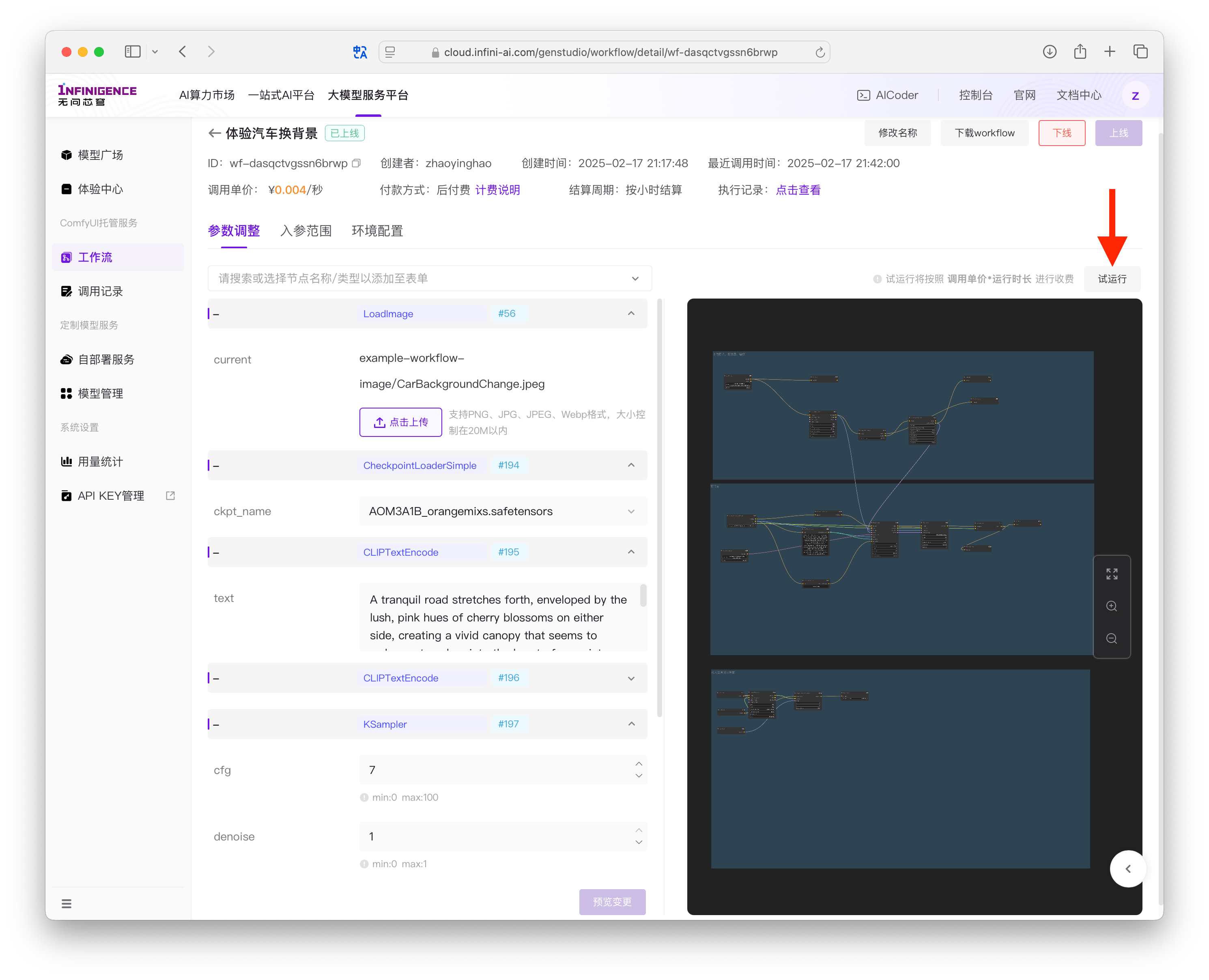Screen dimensions: 1209x980
Task: Open 文档中心 in the header
Action: 1079,95
